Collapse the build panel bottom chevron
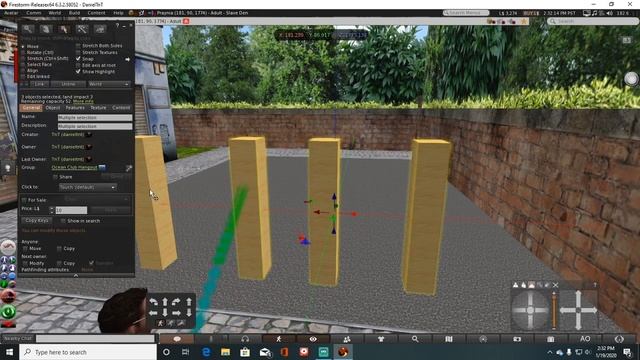This screenshot has height=360, width=640. [x=76, y=276]
